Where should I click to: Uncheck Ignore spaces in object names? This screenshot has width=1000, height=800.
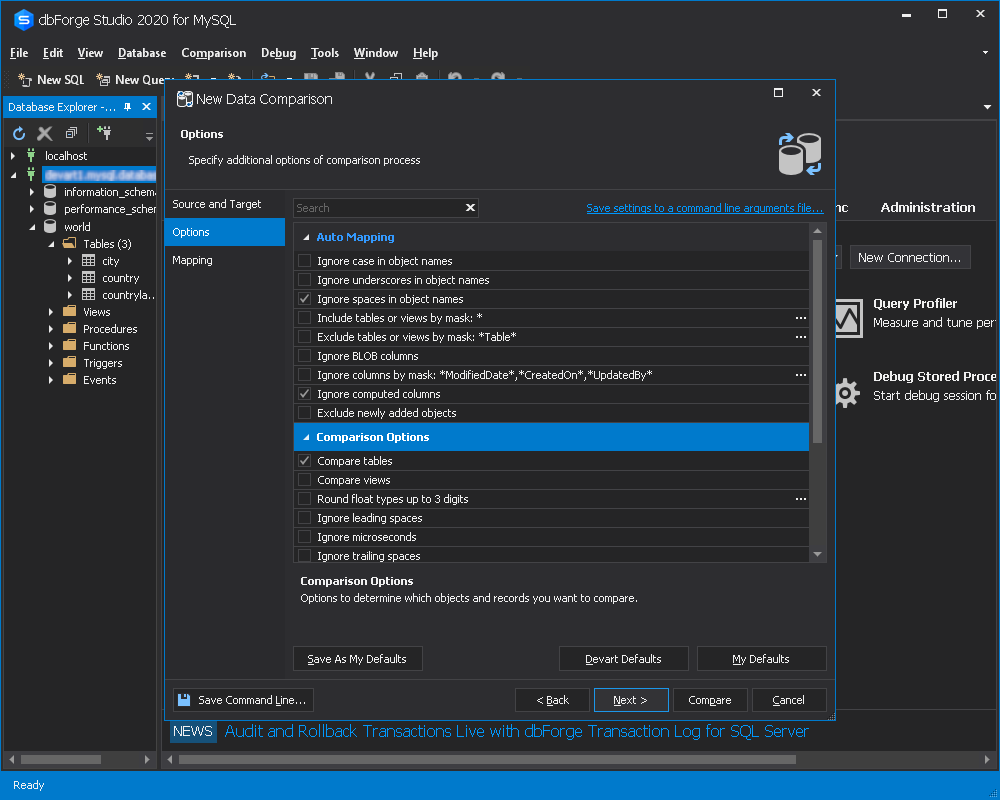coord(305,299)
